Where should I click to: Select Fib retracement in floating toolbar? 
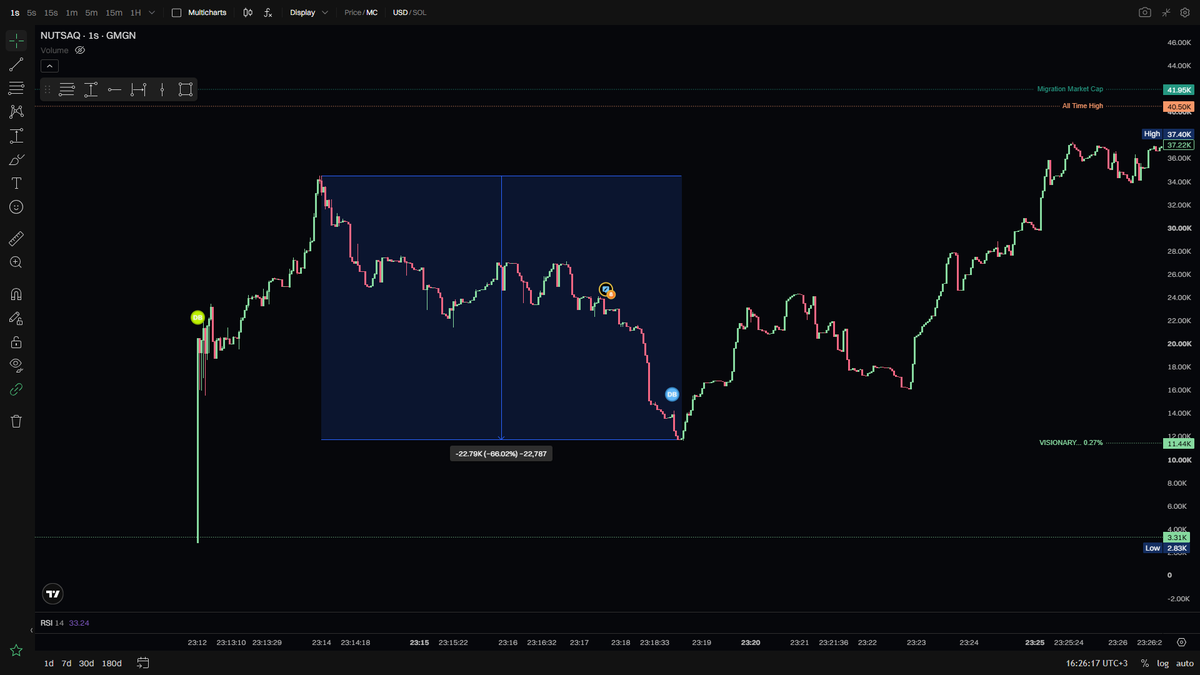67,90
